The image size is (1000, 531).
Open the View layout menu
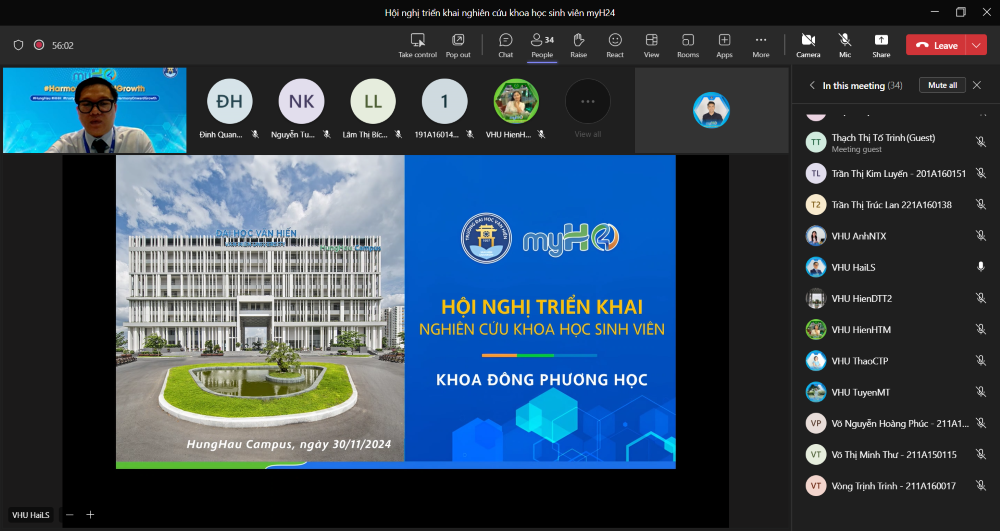[x=651, y=40]
